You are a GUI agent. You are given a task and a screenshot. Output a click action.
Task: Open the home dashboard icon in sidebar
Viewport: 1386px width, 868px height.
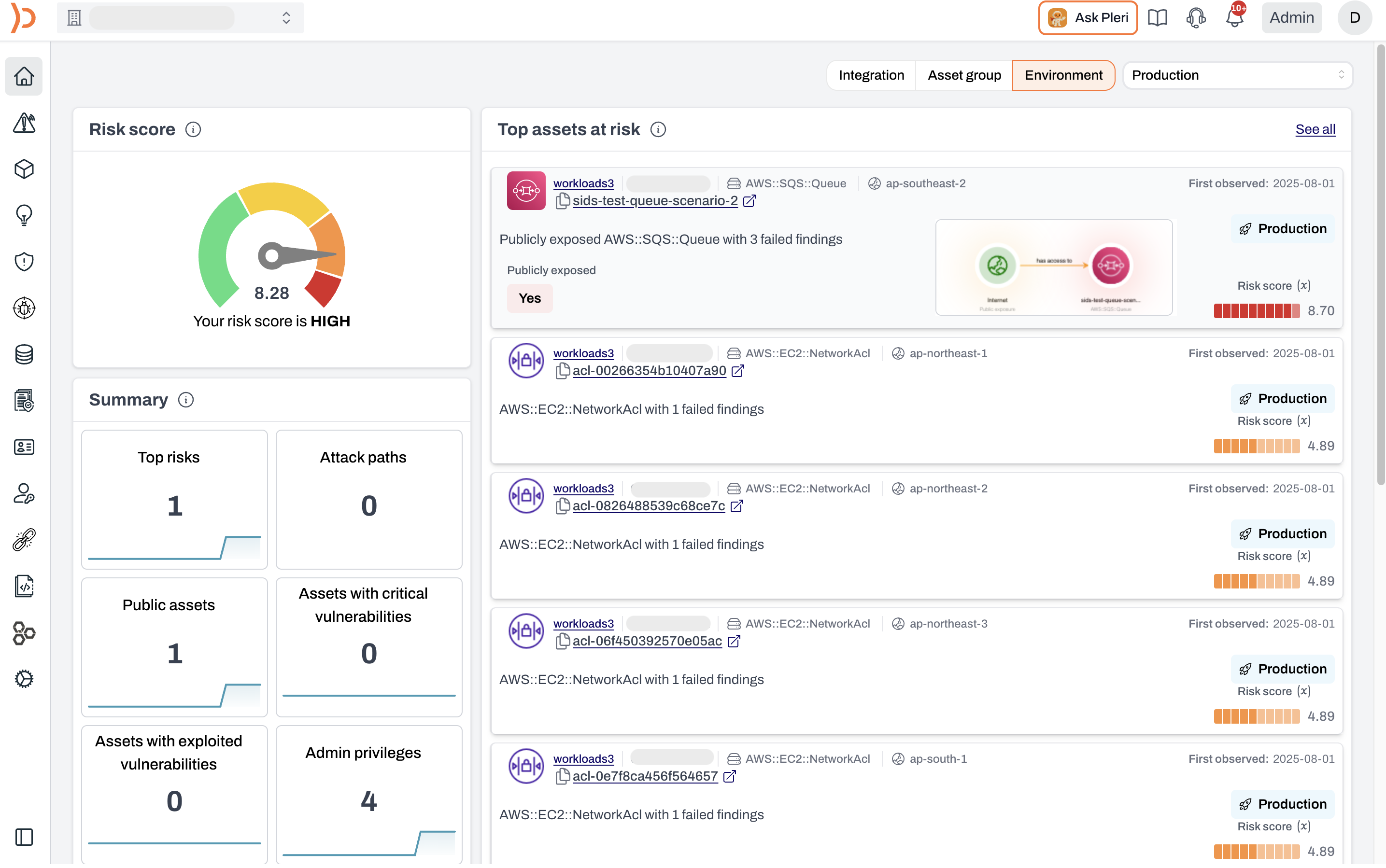24,76
